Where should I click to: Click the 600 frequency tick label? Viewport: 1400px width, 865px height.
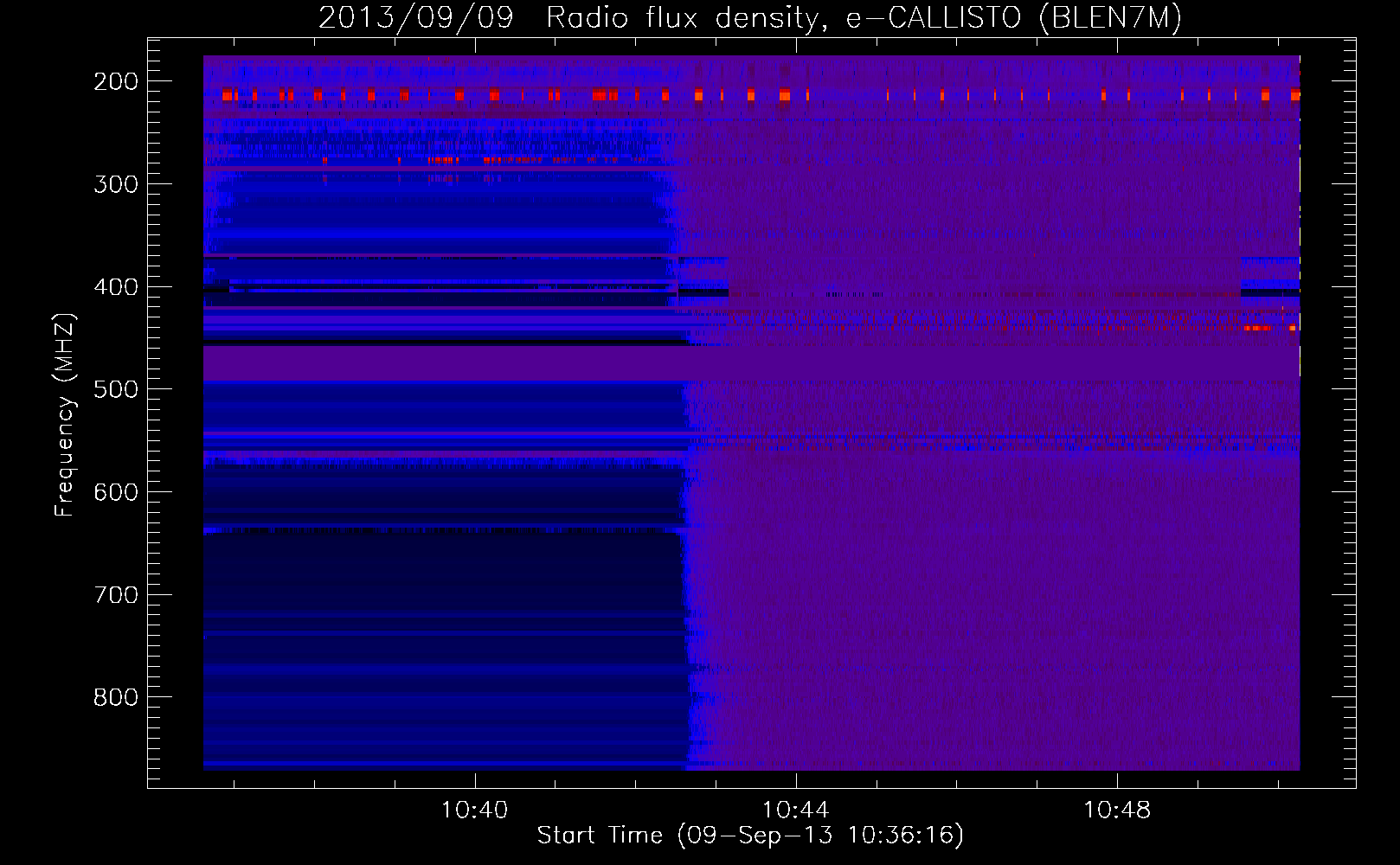[116, 492]
